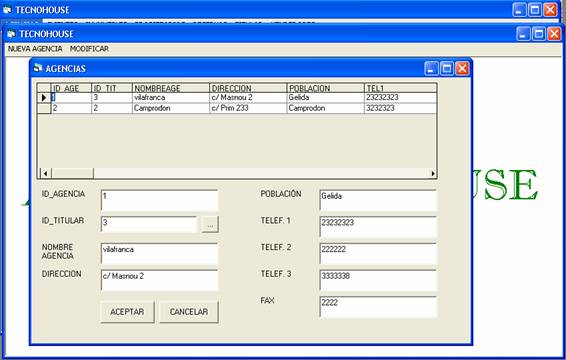The image size is (566, 360).
Task: Select the row indicator arrow for row 1
Action: pyautogui.click(x=44, y=97)
